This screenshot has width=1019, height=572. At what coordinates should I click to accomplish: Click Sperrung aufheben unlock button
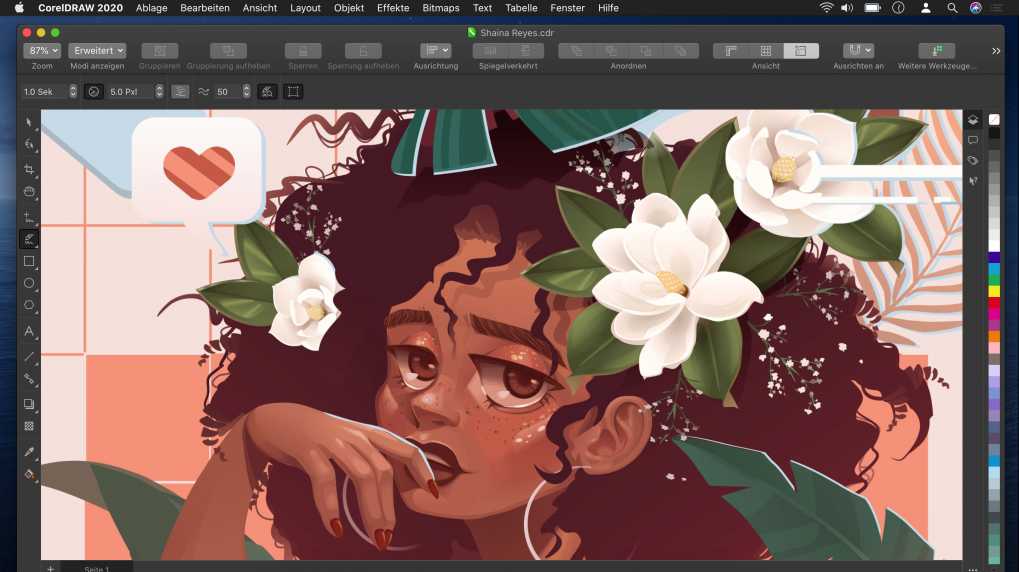coord(363,51)
